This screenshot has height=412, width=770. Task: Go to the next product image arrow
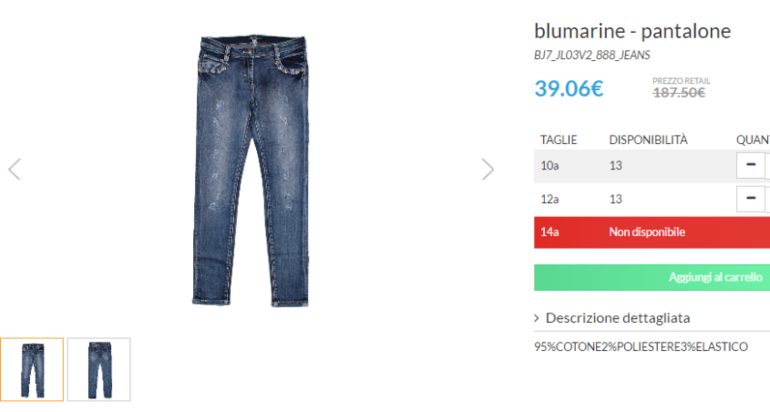[x=487, y=169]
